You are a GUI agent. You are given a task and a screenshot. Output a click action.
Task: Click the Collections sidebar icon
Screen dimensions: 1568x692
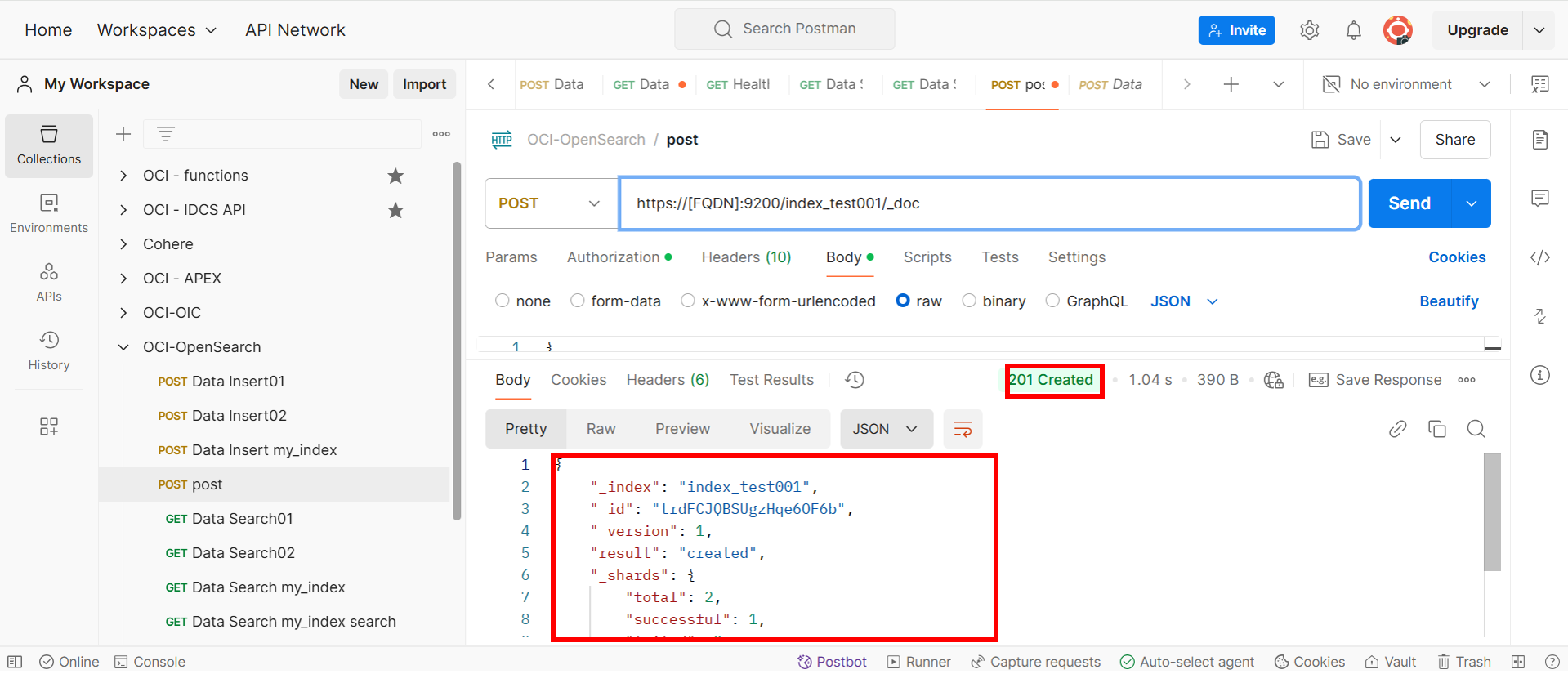point(49,145)
